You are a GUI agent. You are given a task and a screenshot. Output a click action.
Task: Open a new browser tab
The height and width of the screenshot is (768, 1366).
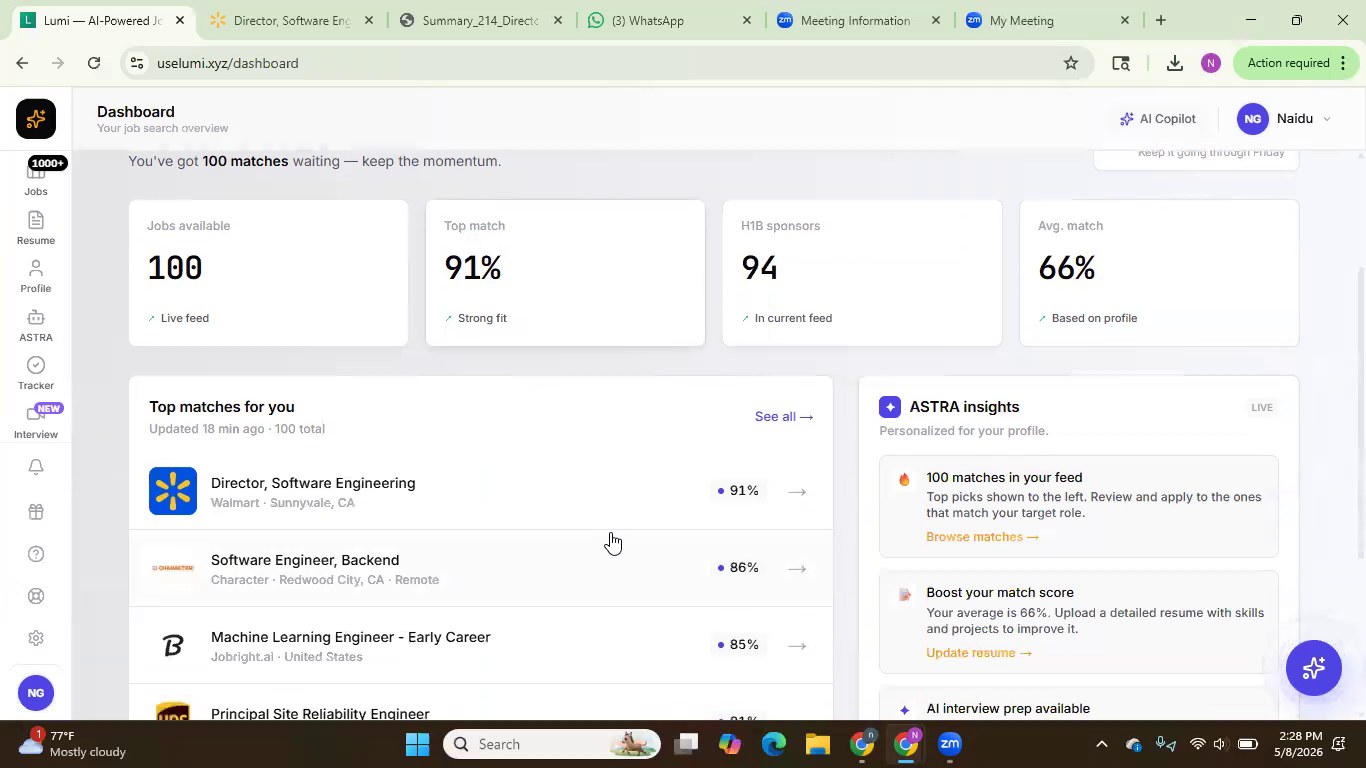tap(1161, 20)
